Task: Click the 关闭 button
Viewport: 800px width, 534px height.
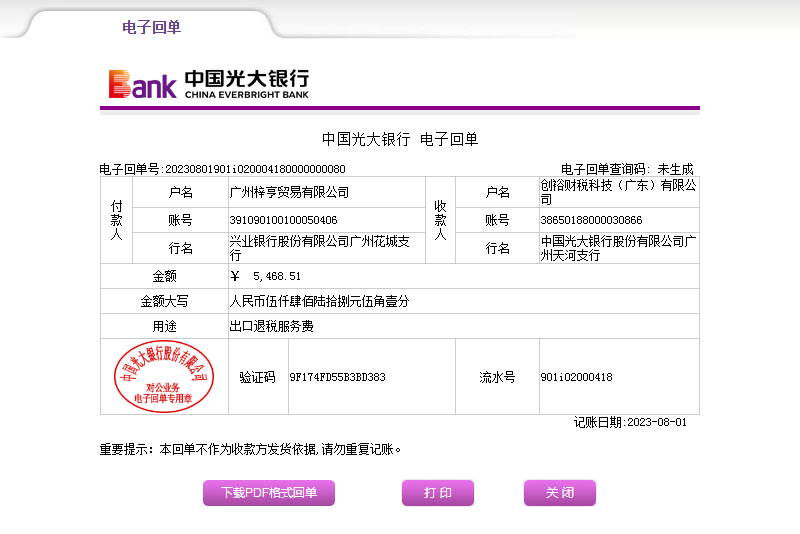Action: [560, 493]
